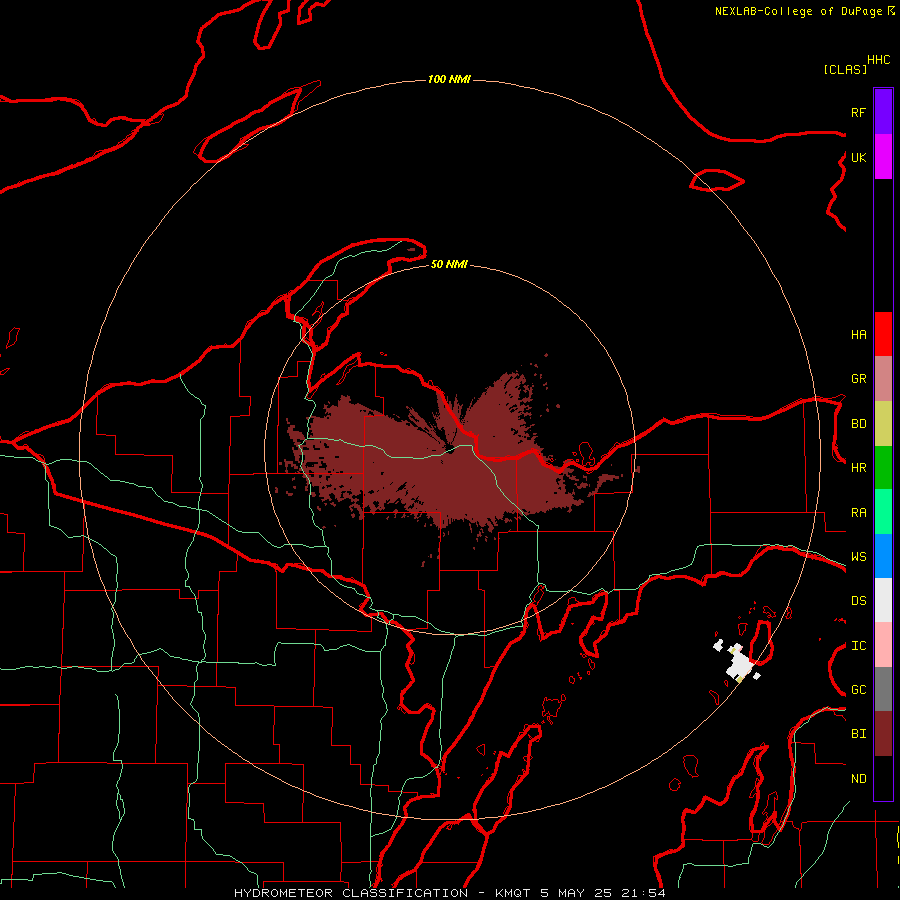Select the BD yellow legend swatch
This screenshot has height=900, width=900.
(x=883, y=424)
